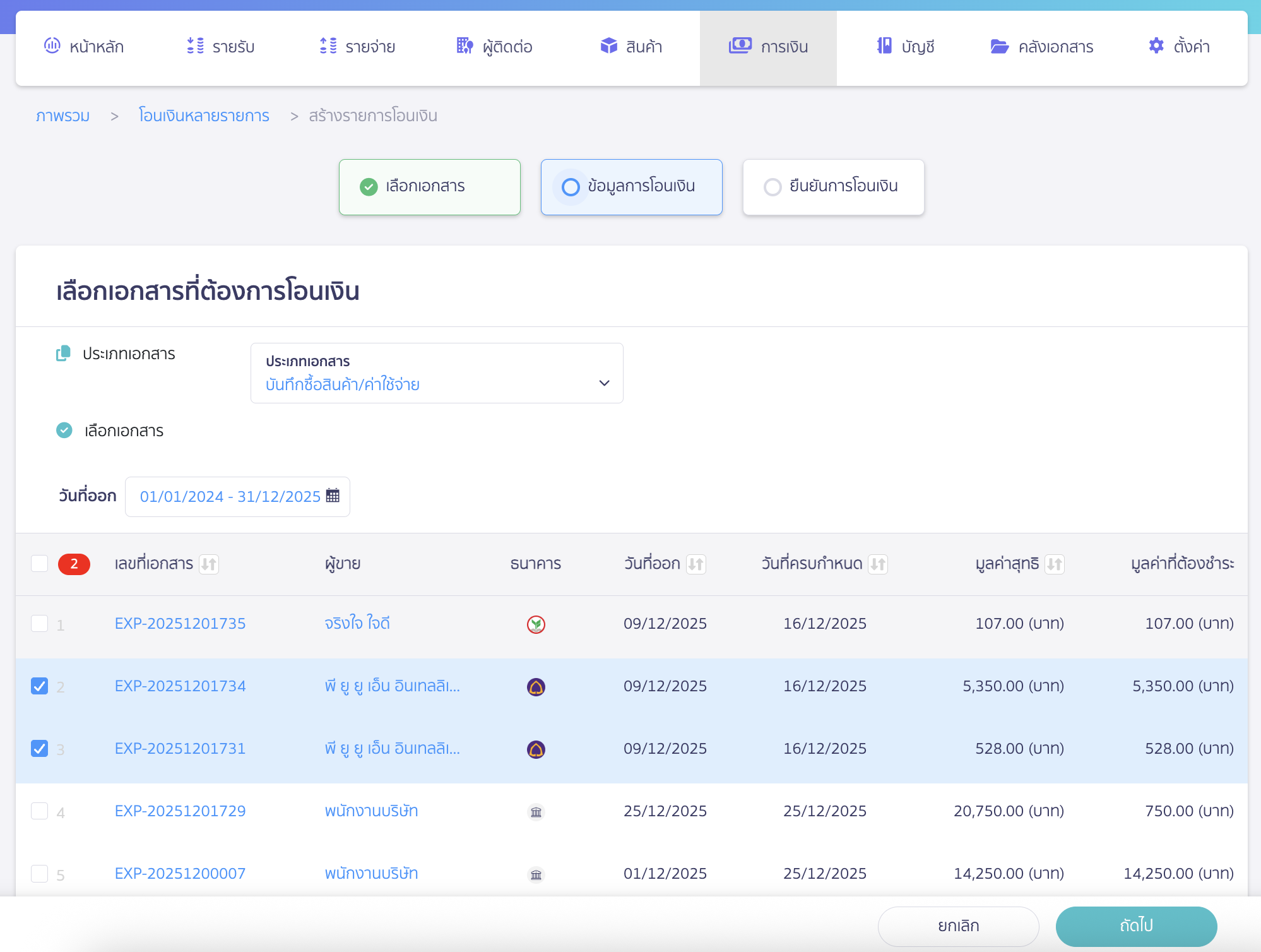Sort by document number column icon
Viewport: 1261px width, 952px height.
pyautogui.click(x=209, y=564)
